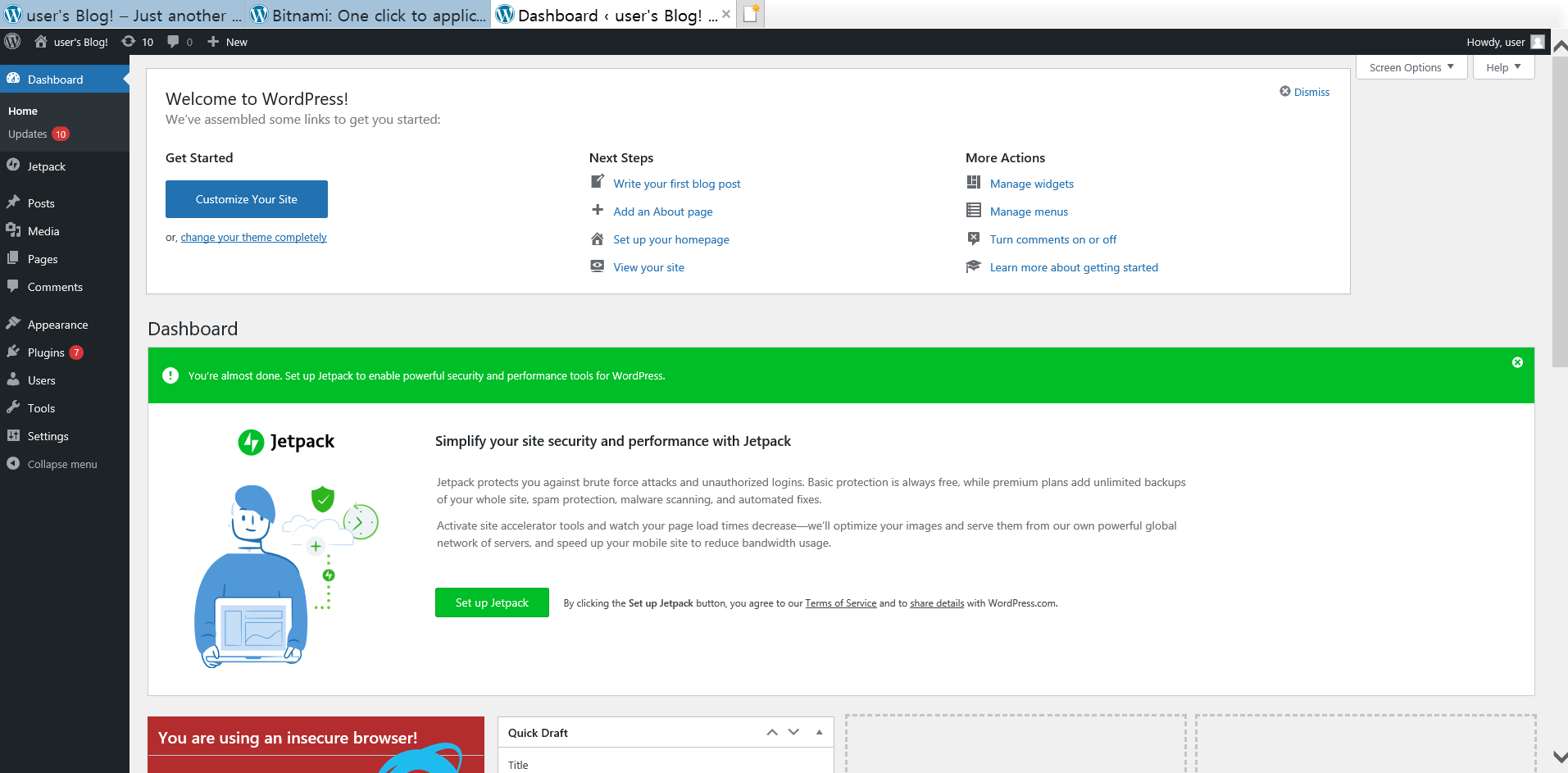Viewport: 1568px width, 773px height.
Task: Click the Set up Jetpack button
Action: 492,602
